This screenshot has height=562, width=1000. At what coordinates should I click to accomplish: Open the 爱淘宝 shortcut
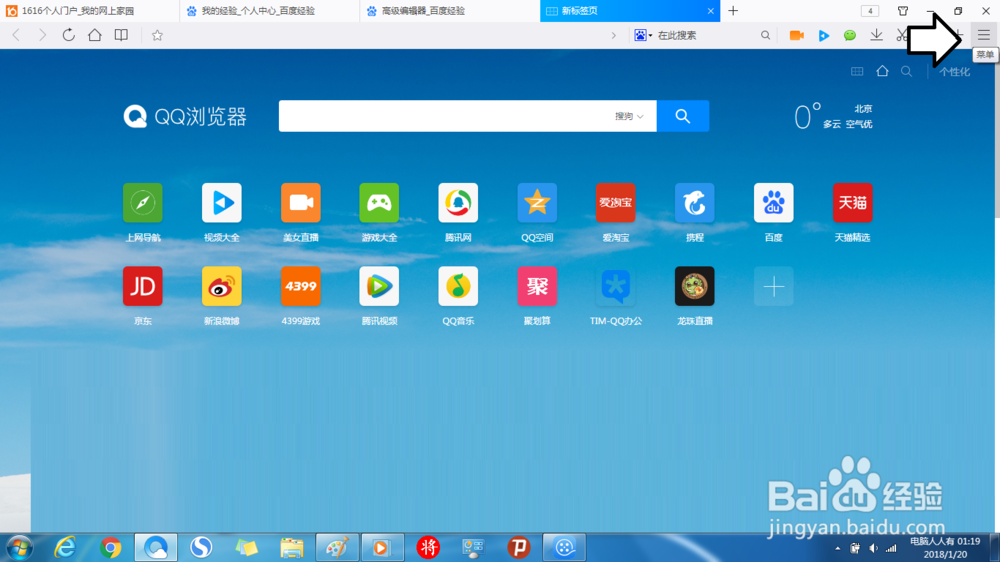pos(615,212)
